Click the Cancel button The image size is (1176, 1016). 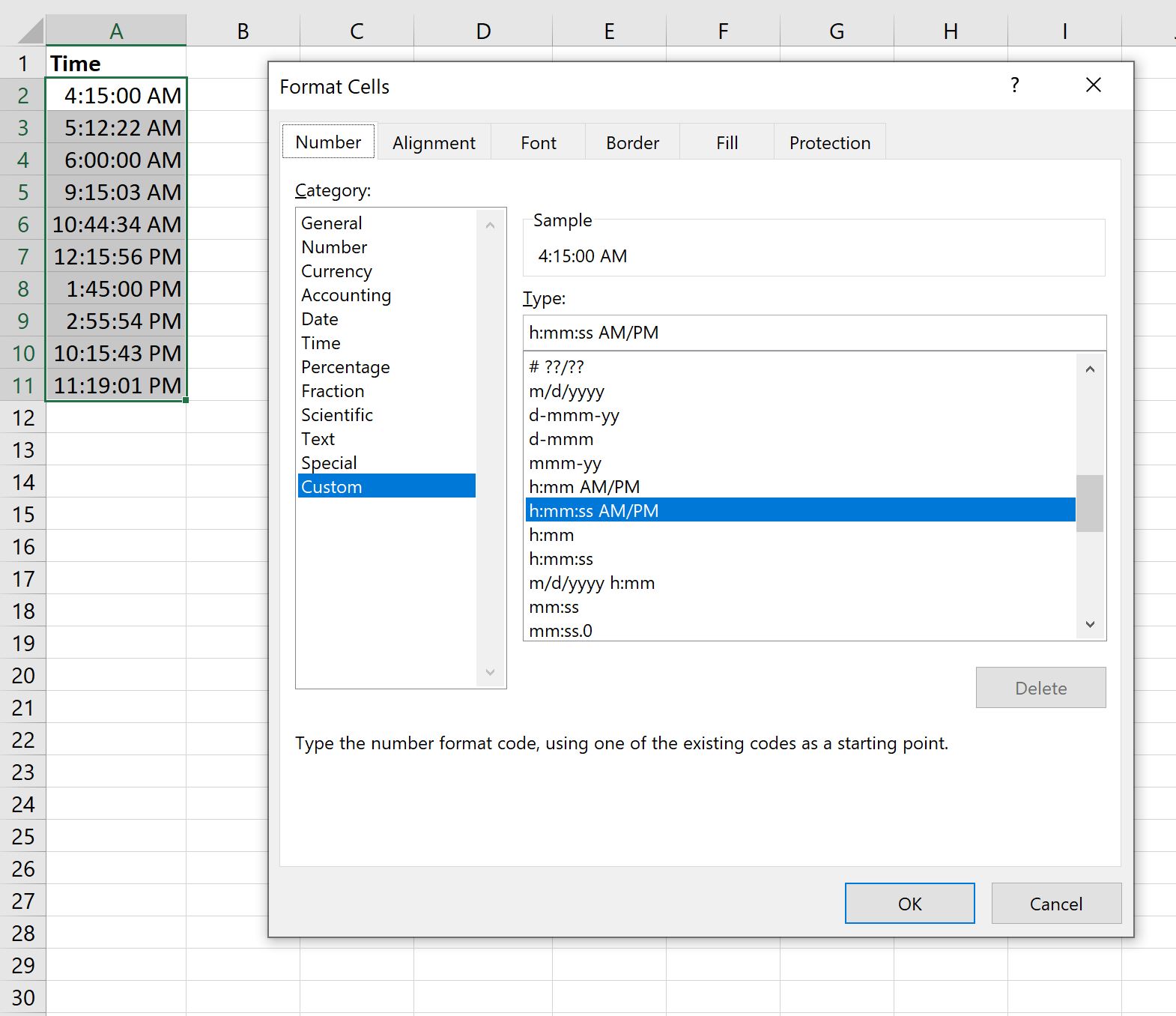click(1056, 904)
